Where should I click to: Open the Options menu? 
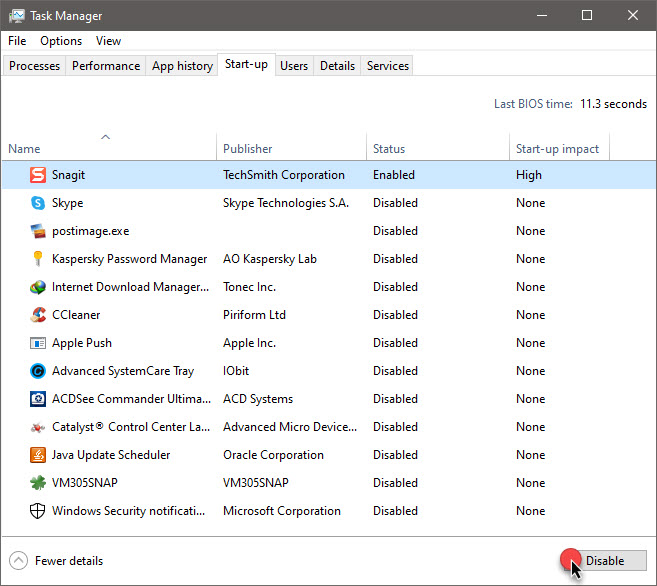[61, 41]
